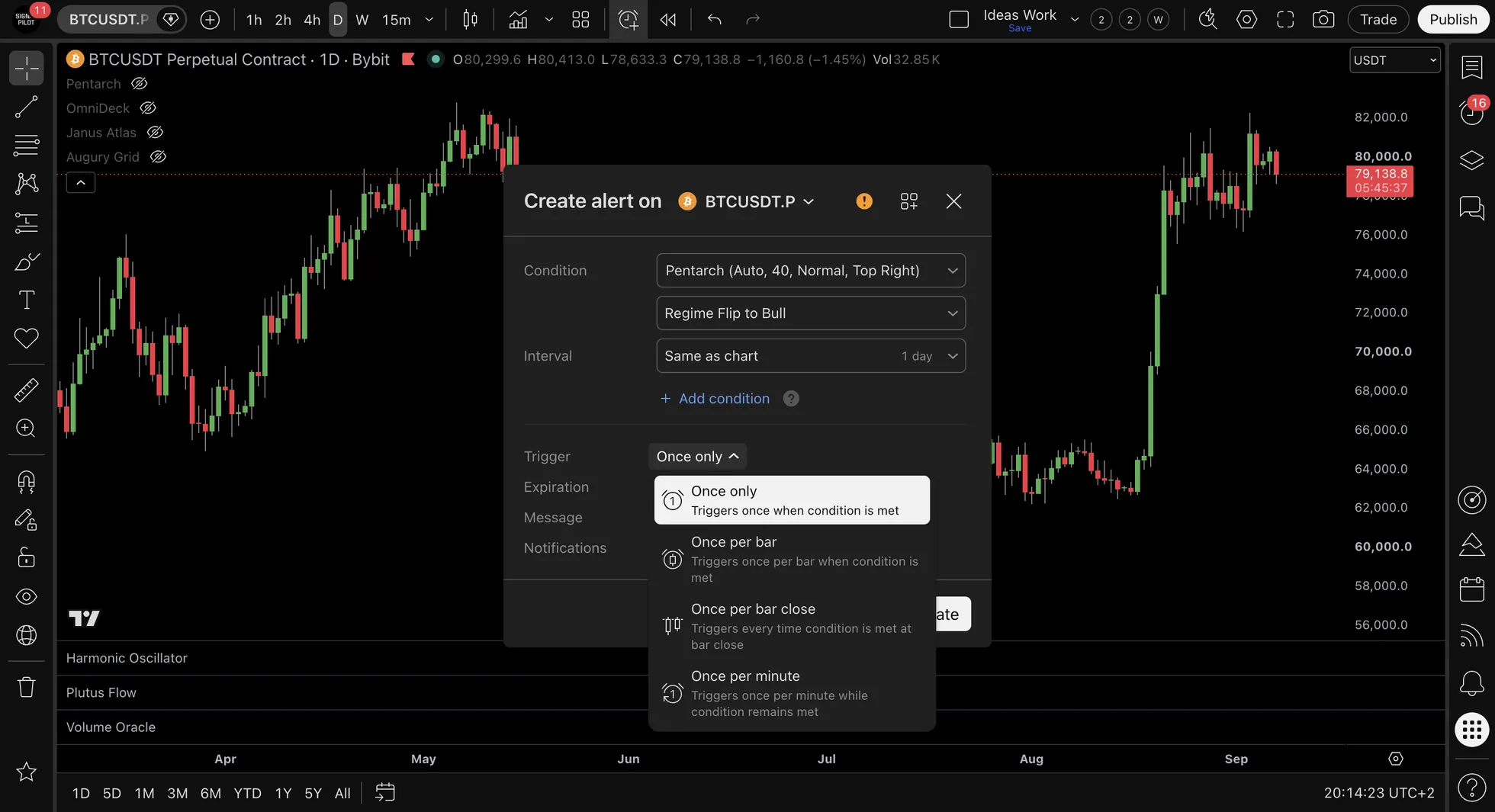Choose Once per minute trigger option
Viewport: 1495px width, 812px height.
click(792, 693)
